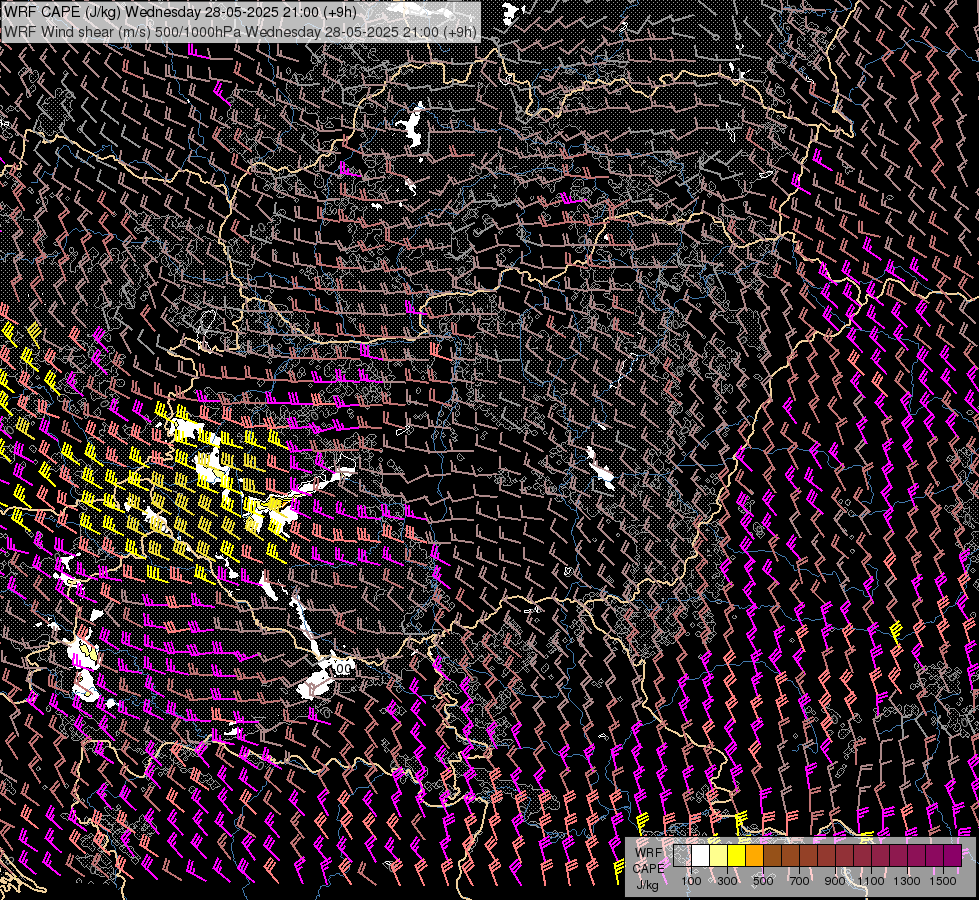
Task: Select the white CAPE legend swatch
Action: (701, 855)
